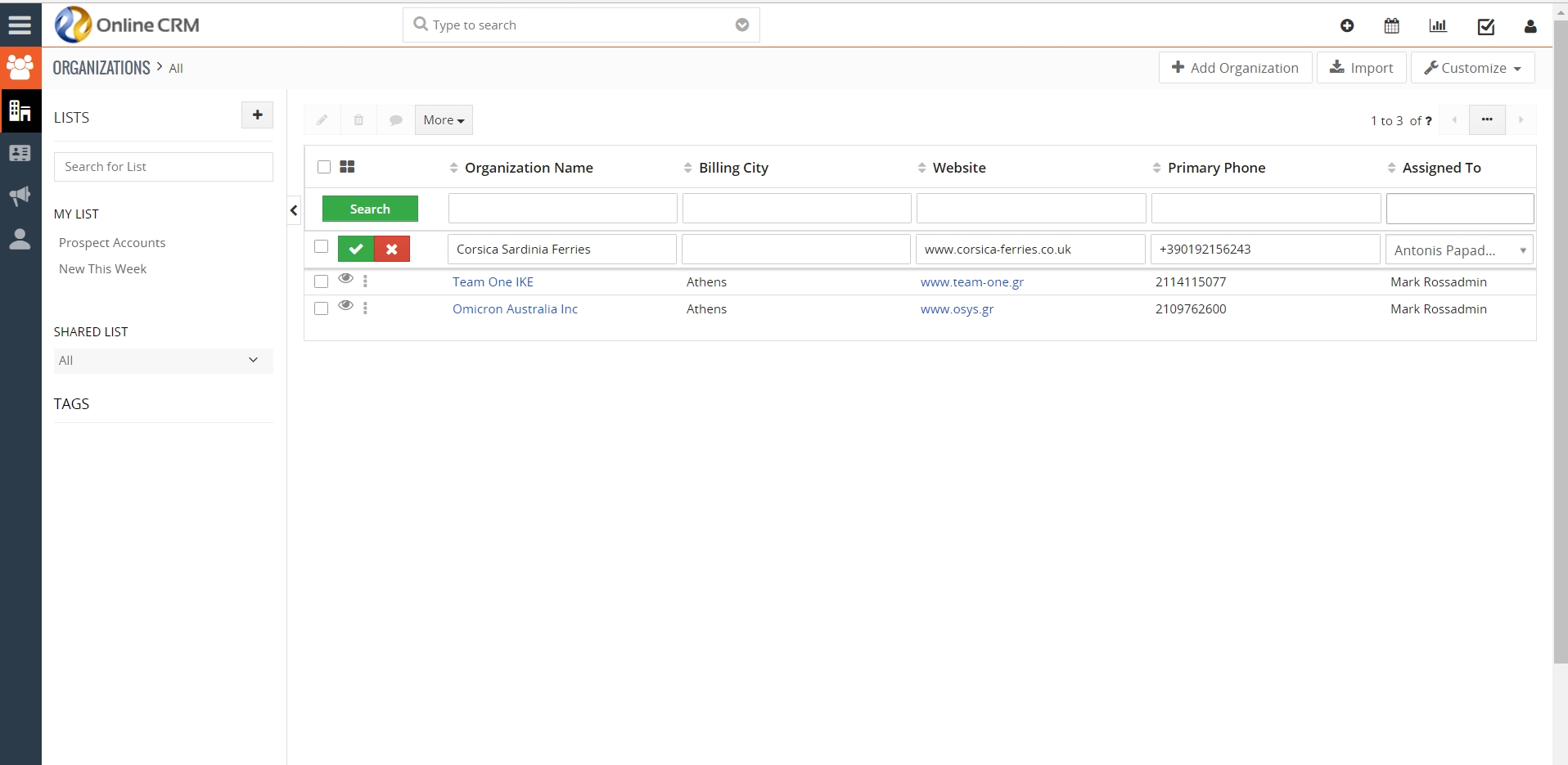Go to previous page arrow
This screenshot has height=765, width=1568.
(1454, 120)
